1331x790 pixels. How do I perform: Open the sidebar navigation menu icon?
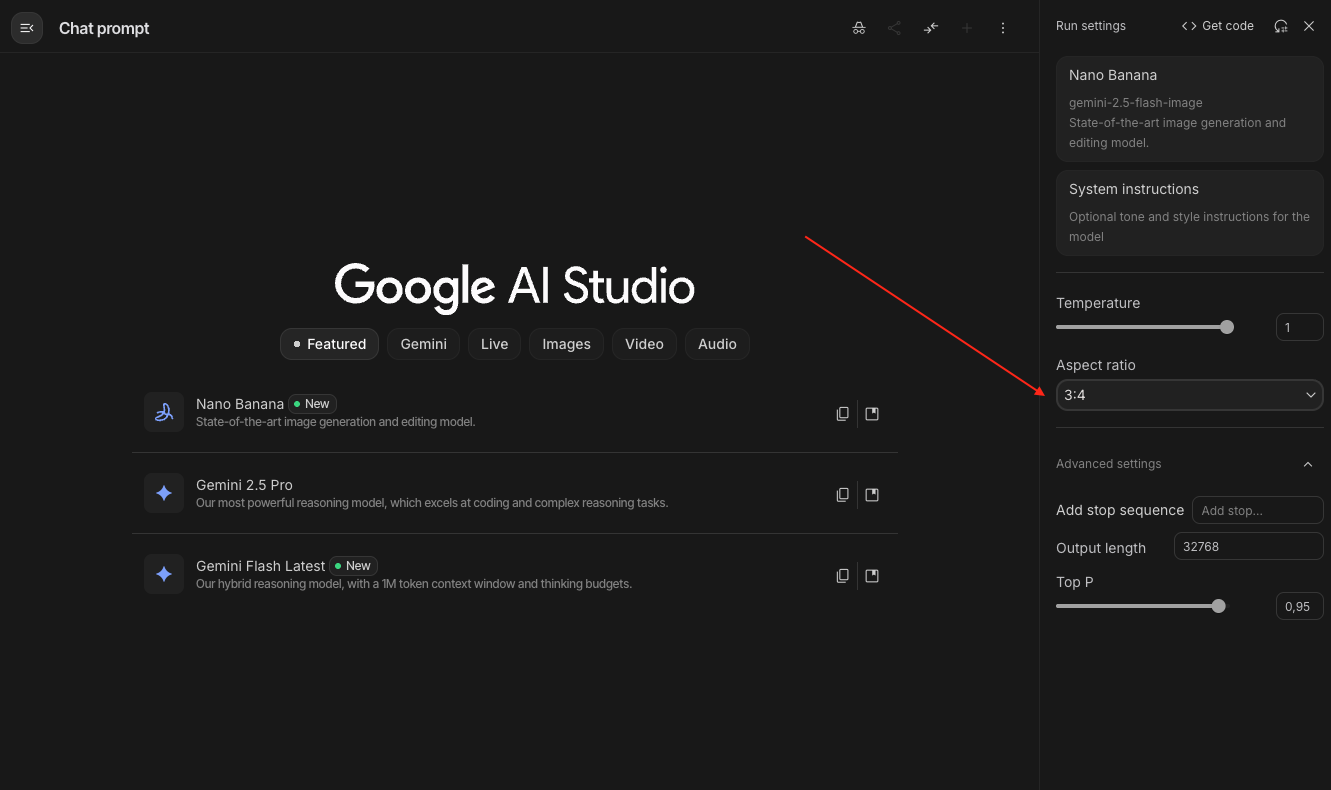27,28
